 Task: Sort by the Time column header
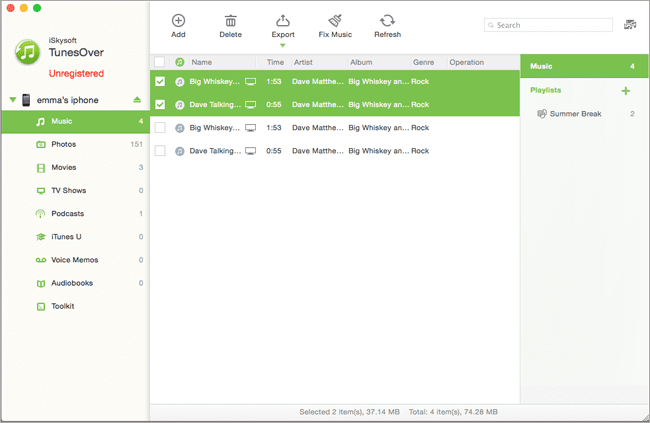275,62
